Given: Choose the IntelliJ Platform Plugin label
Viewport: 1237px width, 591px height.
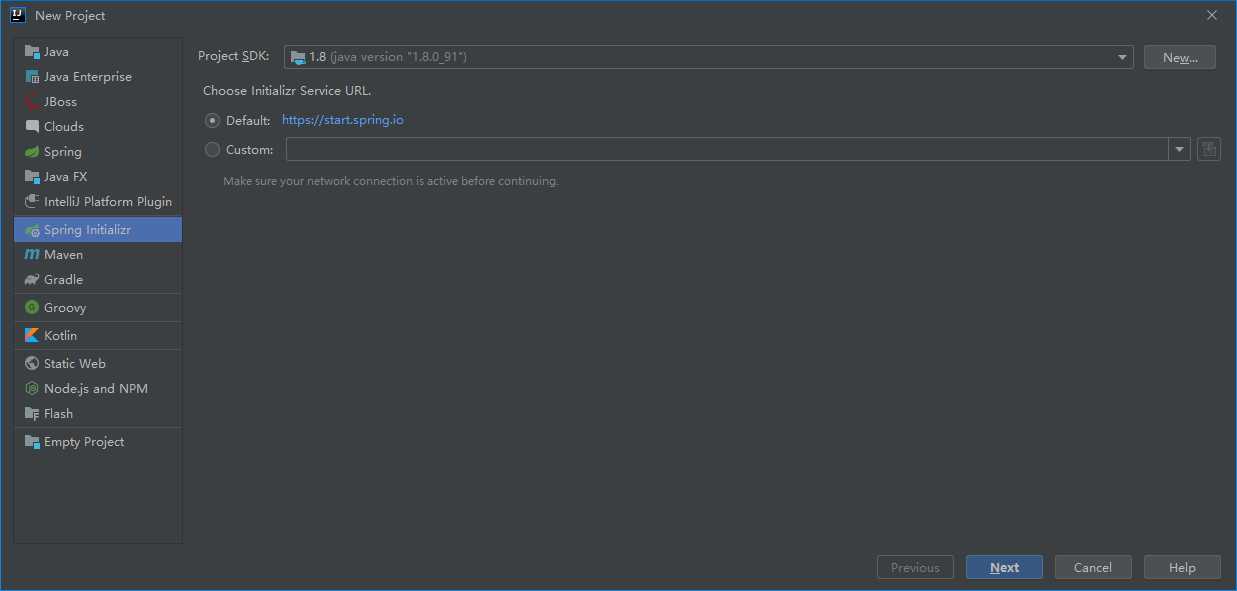Looking at the screenshot, I should (x=108, y=202).
